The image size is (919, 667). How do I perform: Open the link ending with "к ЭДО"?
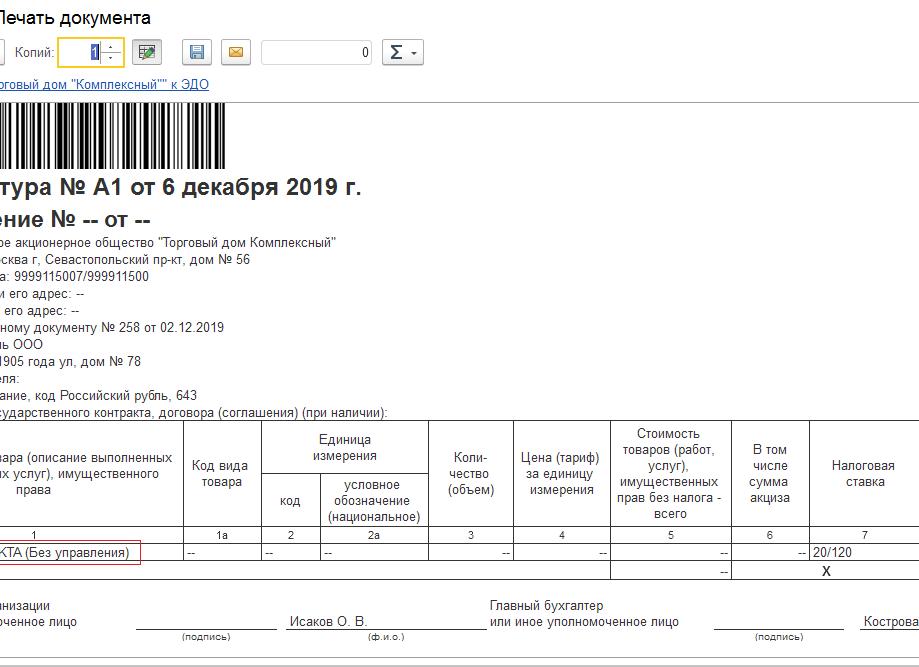[x=104, y=84]
